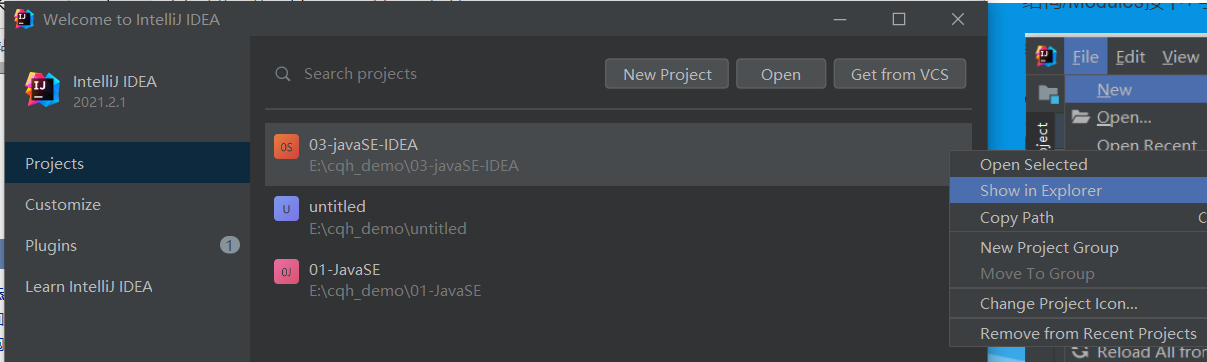Image resolution: width=1207 pixels, height=362 pixels.
Task: Click the Reload All refresh icon
Action: click(x=1080, y=351)
